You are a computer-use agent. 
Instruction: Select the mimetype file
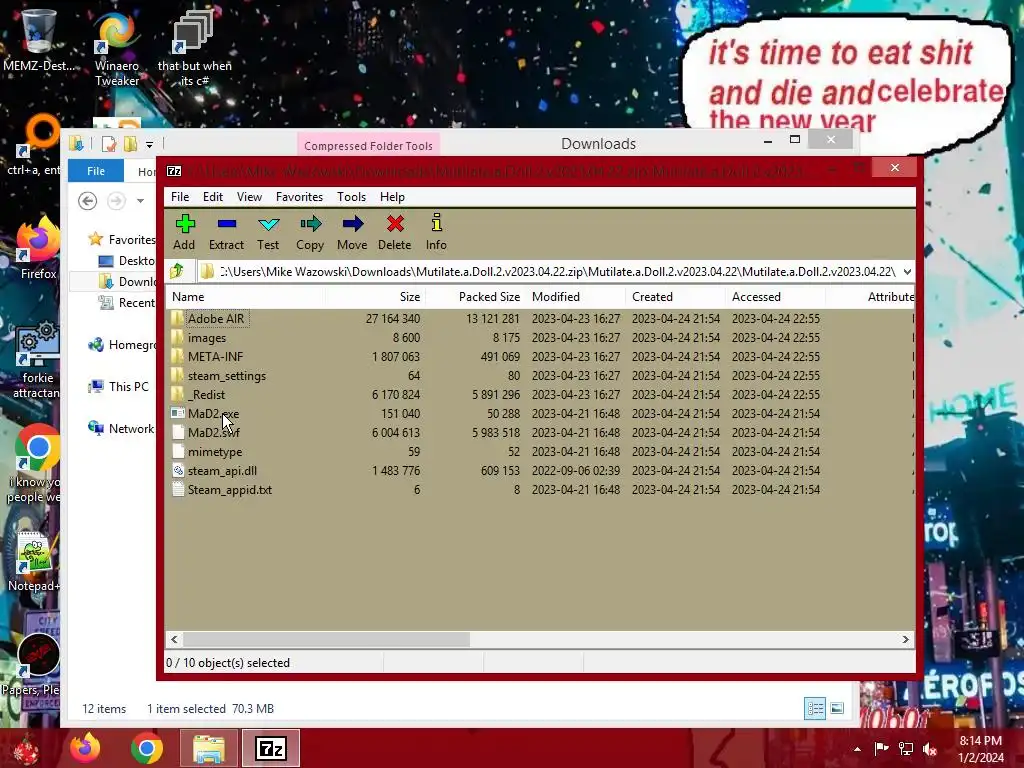(215, 451)
